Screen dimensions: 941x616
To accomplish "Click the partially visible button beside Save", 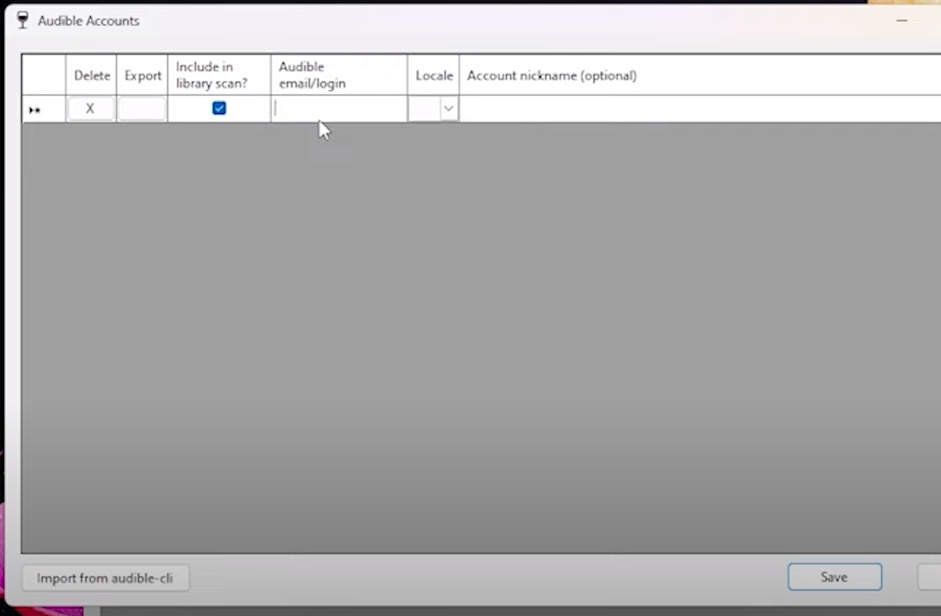I will point(930,577).
